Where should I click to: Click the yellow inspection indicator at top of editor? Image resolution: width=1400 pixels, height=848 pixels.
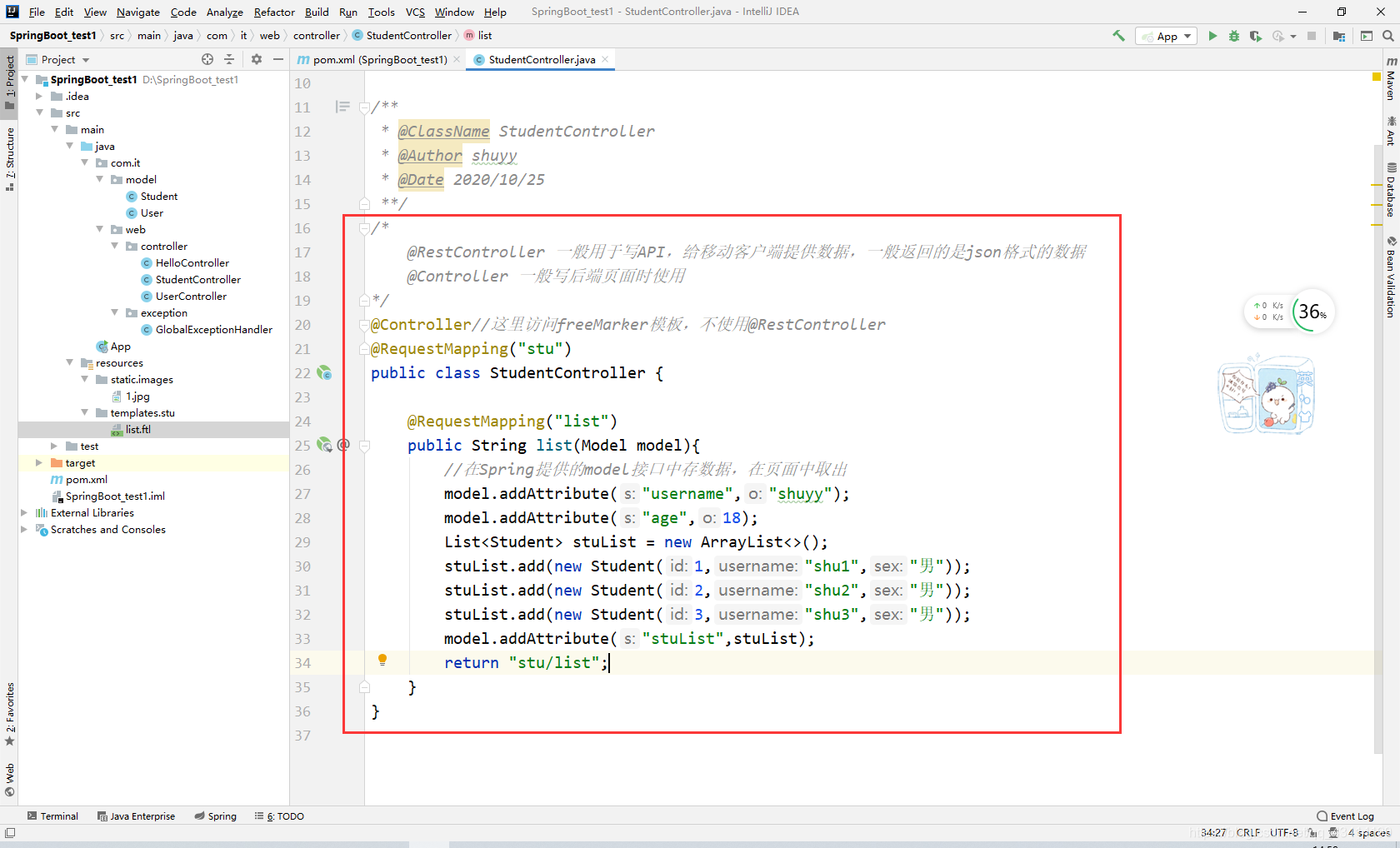[x=1377, y=77]
